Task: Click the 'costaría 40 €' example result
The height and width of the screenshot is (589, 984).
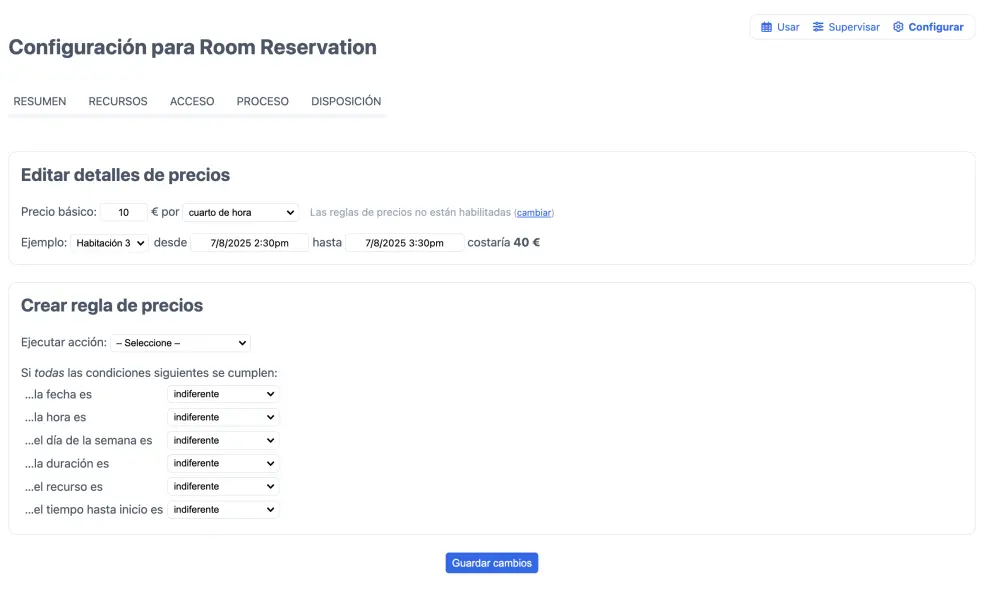Action: click(503, 243)
